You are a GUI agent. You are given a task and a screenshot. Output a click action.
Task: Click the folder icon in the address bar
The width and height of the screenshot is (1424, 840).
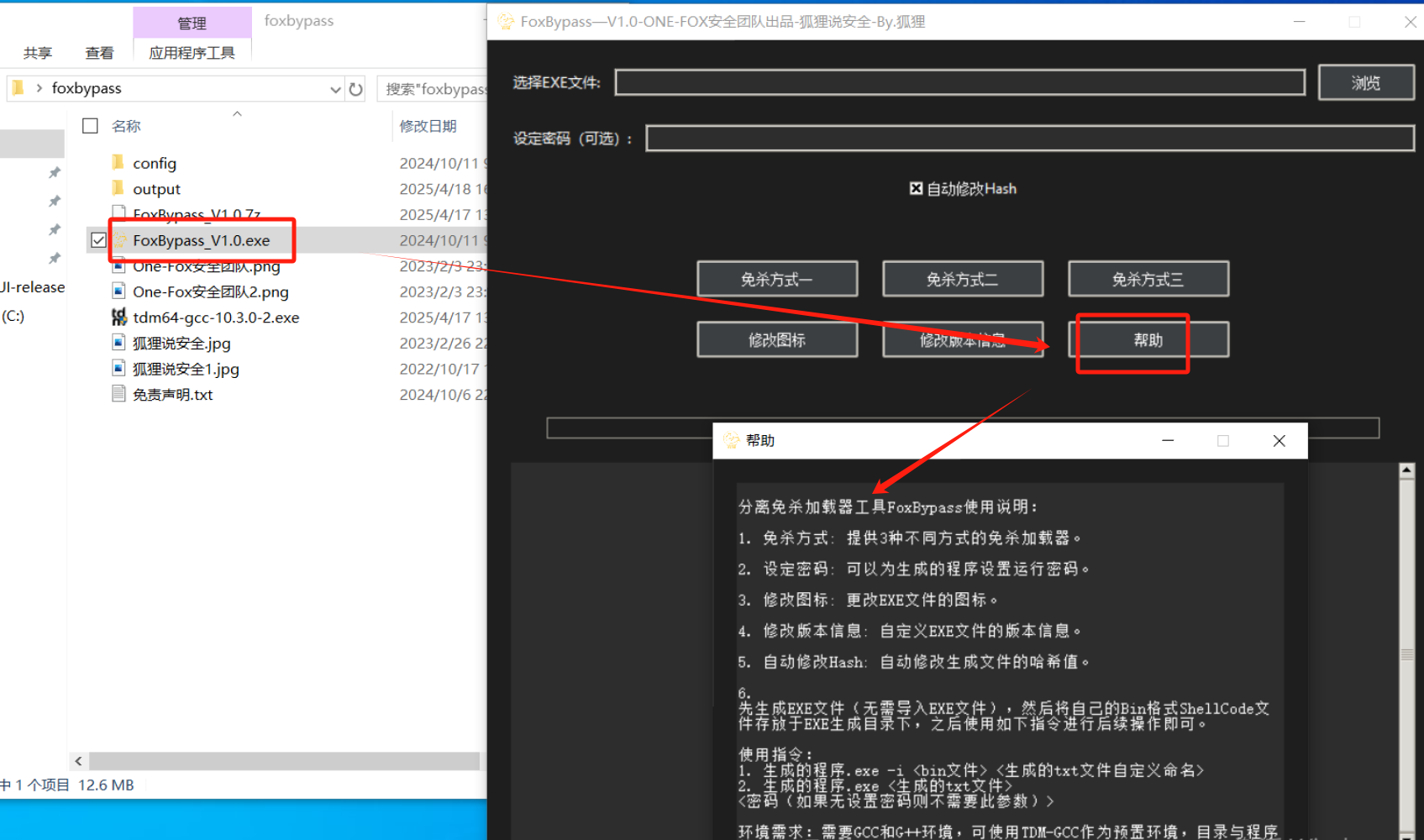point(18,87)
